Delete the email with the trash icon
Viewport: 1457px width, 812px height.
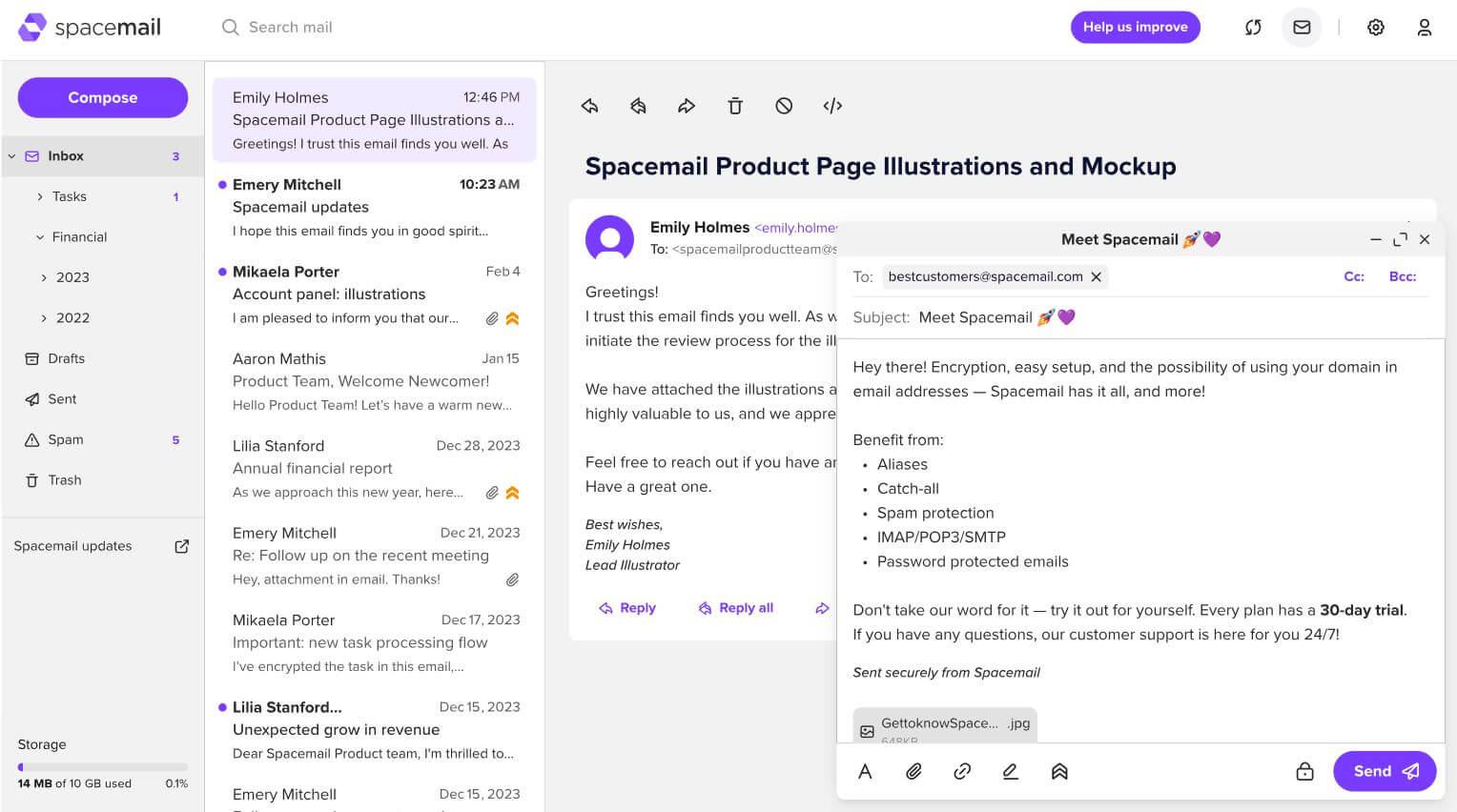735,106
